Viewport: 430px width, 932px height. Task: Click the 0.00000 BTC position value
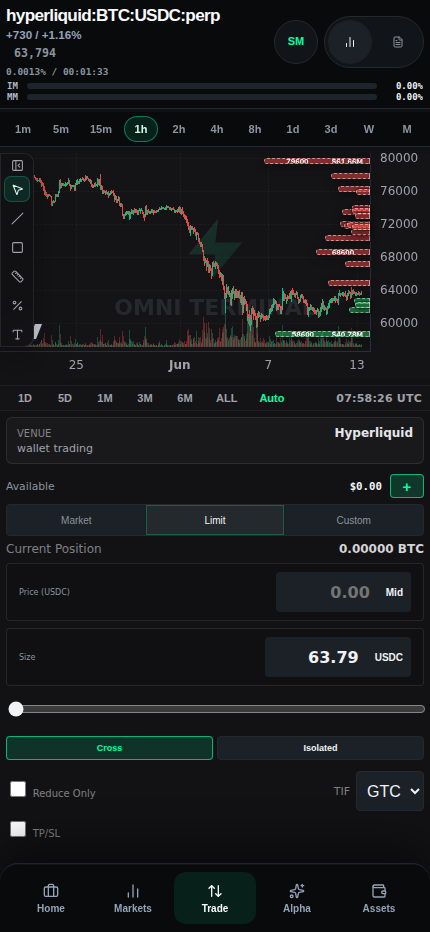tap(381, 549)
